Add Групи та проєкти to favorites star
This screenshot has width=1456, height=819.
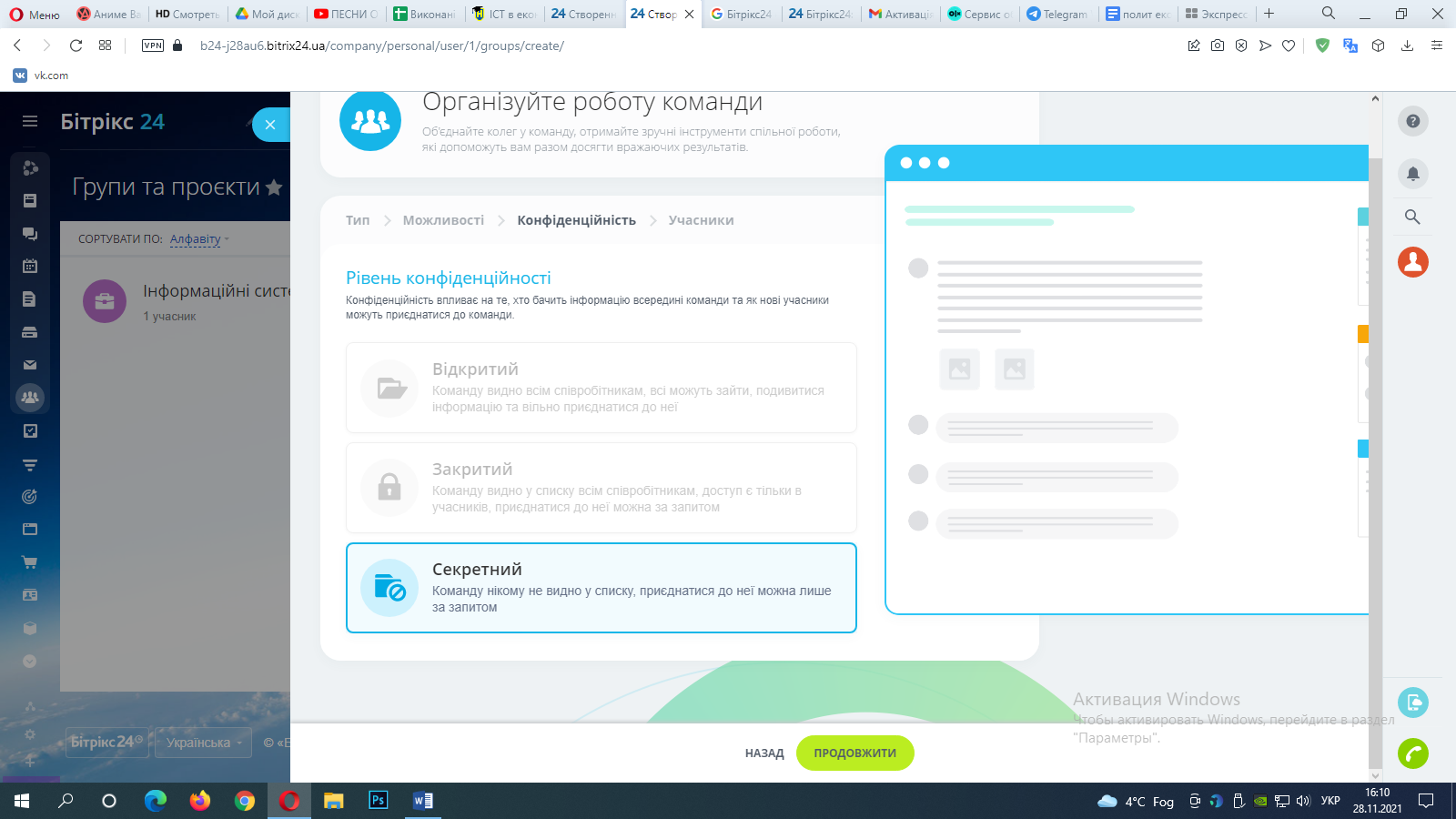[273, 187]
